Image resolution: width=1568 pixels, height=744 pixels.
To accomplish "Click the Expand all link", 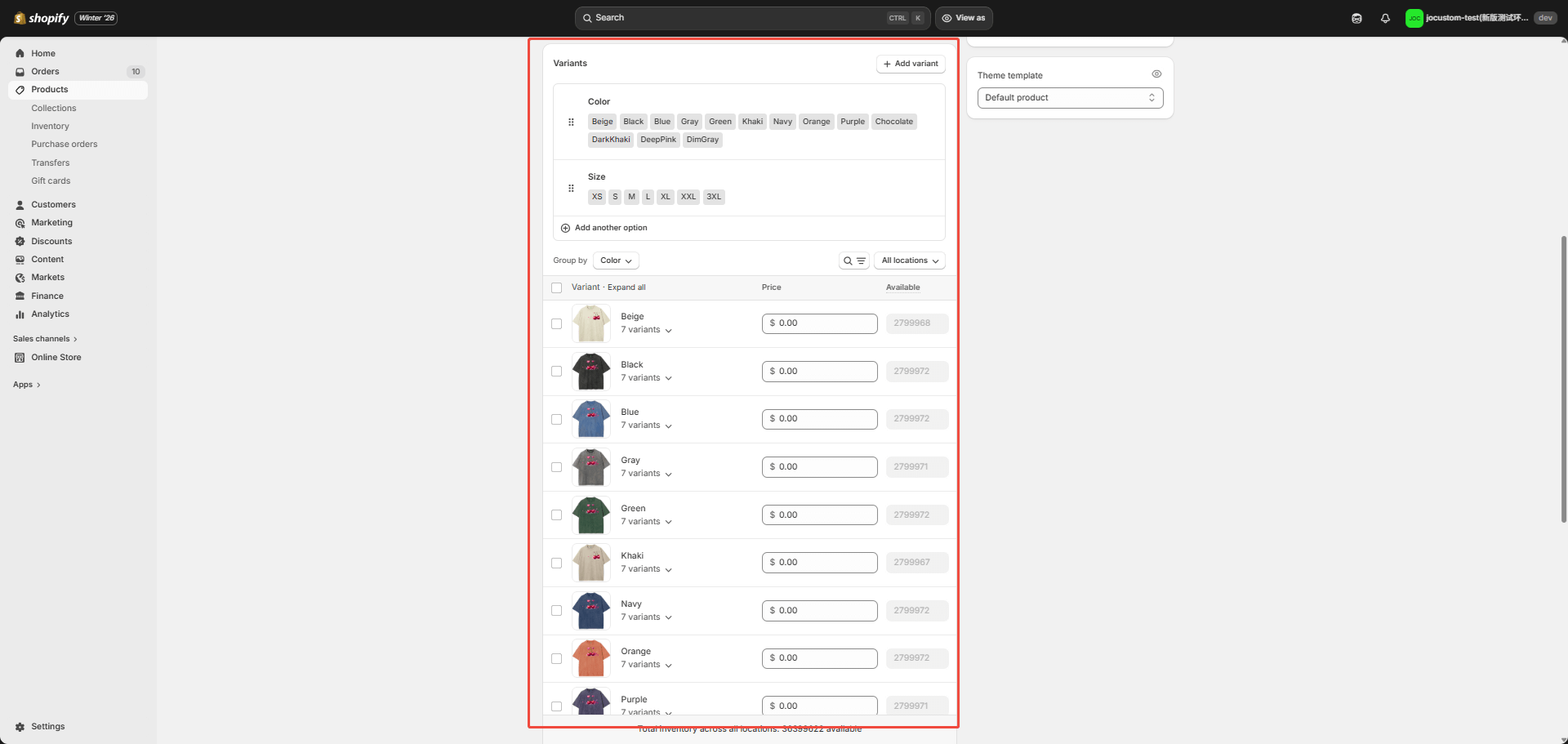I will (x=626, y=287).
